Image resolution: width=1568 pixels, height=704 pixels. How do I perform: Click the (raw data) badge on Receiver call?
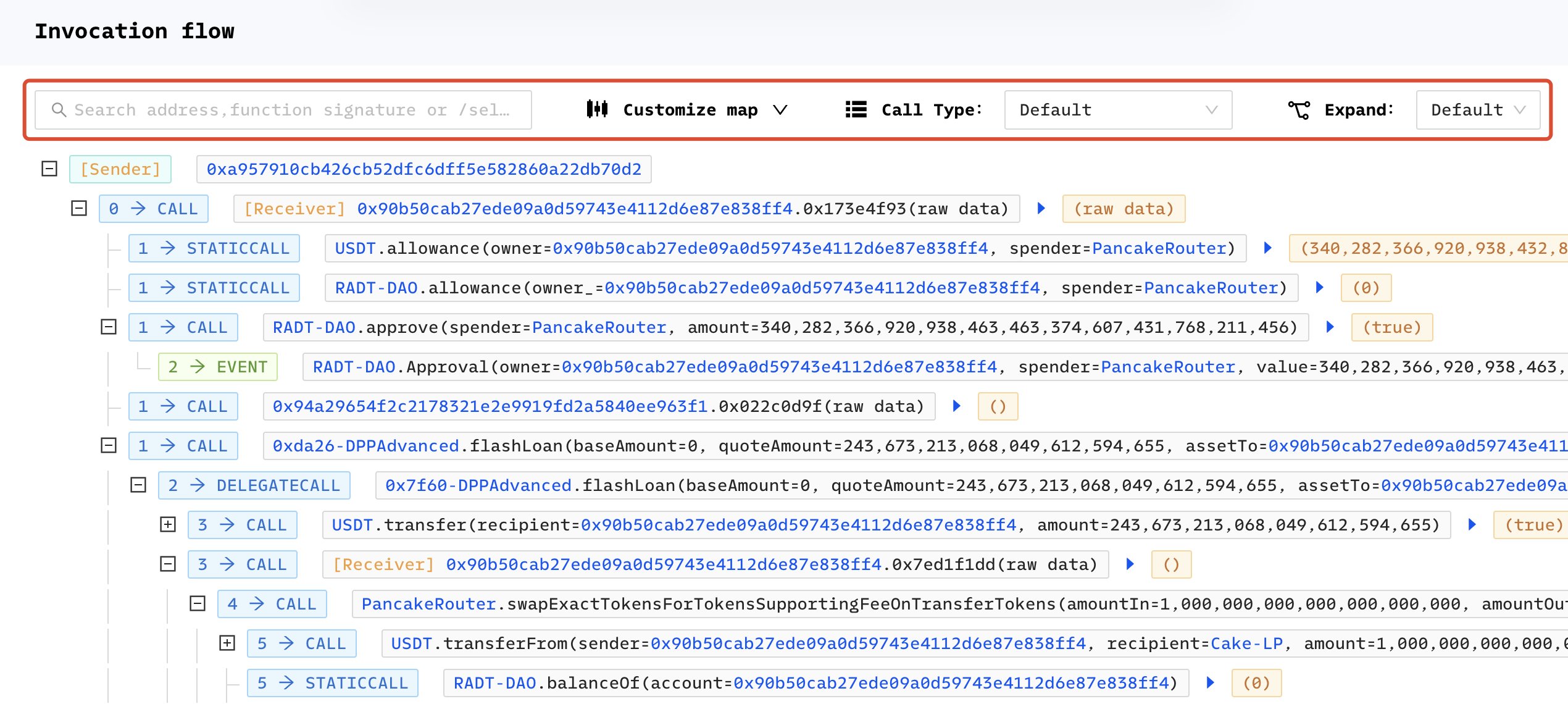[x=1124, y=209]
